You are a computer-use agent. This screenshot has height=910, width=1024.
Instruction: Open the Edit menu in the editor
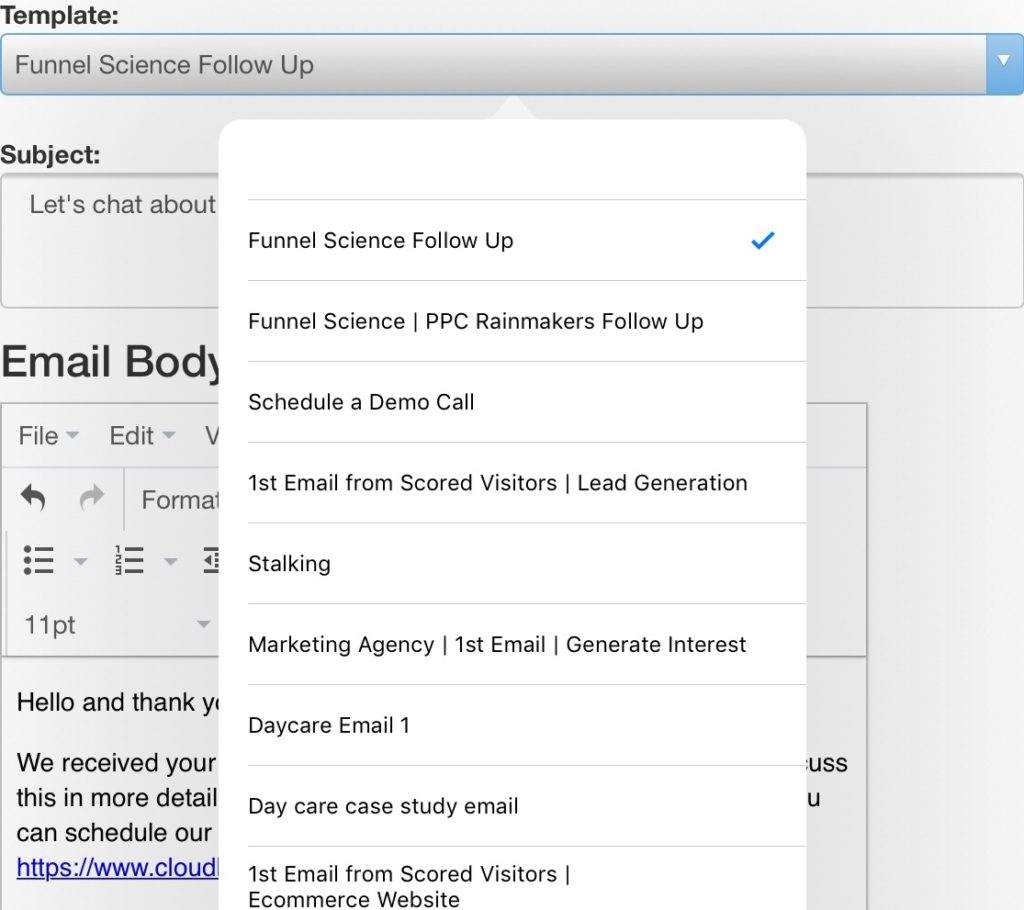coord(141,436)
